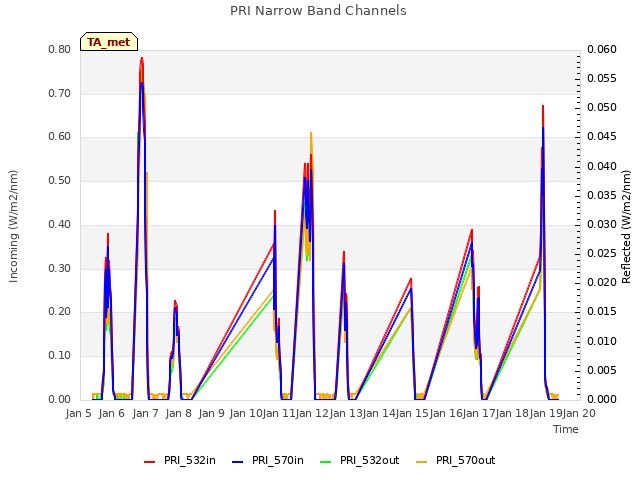
Task: Click the chart title PRI Narrow Band Channels
Action: click(318, 11)
